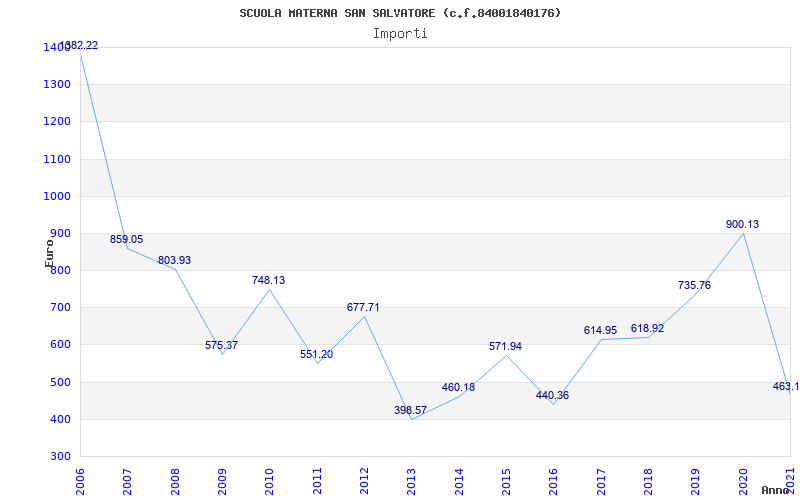
Task: Select data label 748.13
Action: click(x=268, y=280)
